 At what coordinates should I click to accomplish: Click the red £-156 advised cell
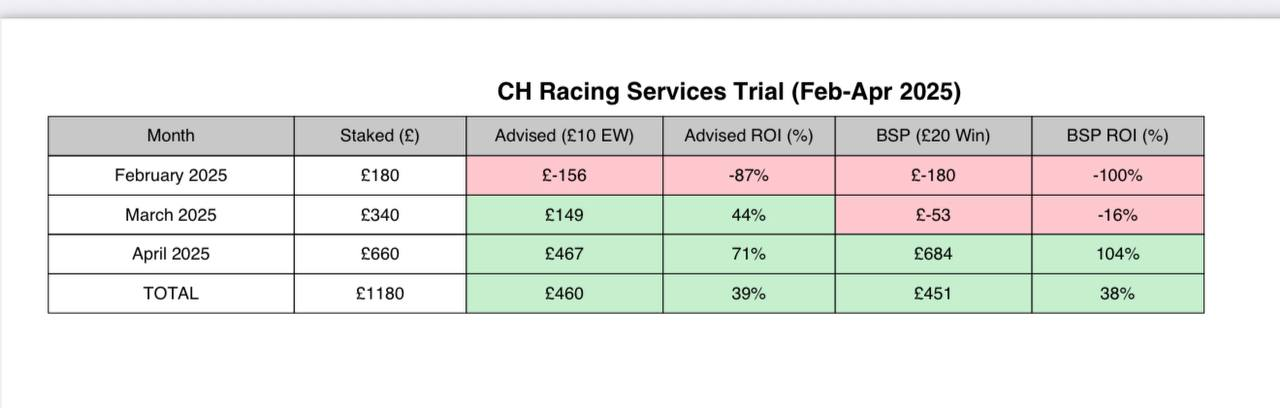coord(565,175)
